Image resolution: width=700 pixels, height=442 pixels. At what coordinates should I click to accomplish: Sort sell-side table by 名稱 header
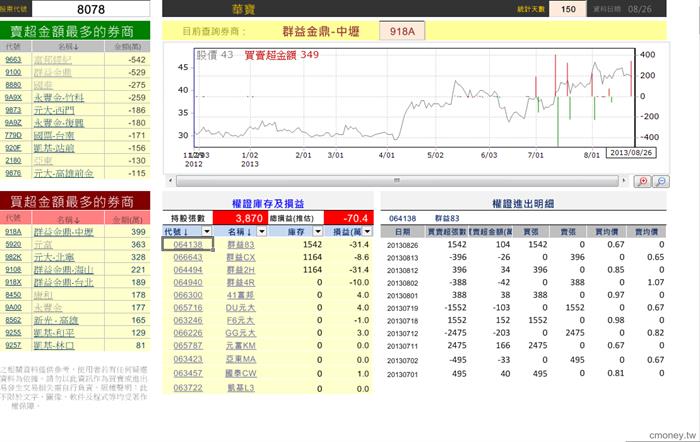pyautogui.click(x=68, y=46)
